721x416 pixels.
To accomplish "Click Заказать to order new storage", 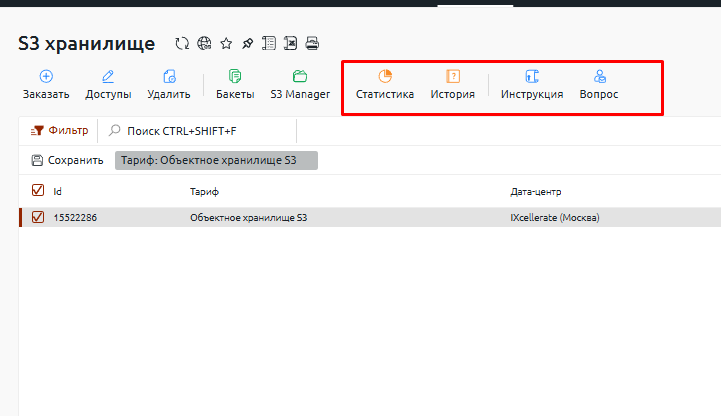I will 46,85.
